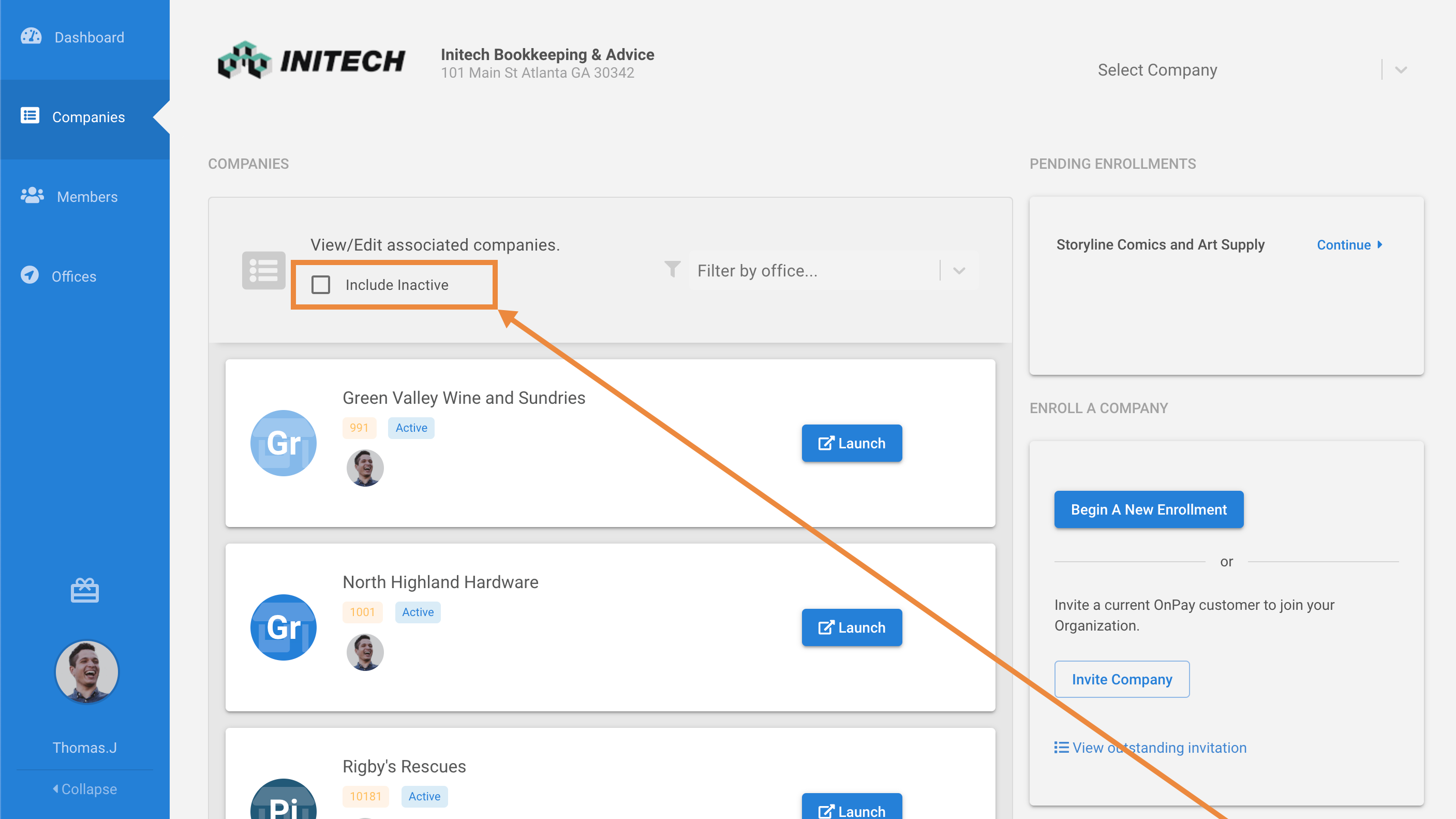Expand the Filter by office chevron
The height and width of the screenshot is (819, 1456).
pos(959,271)
